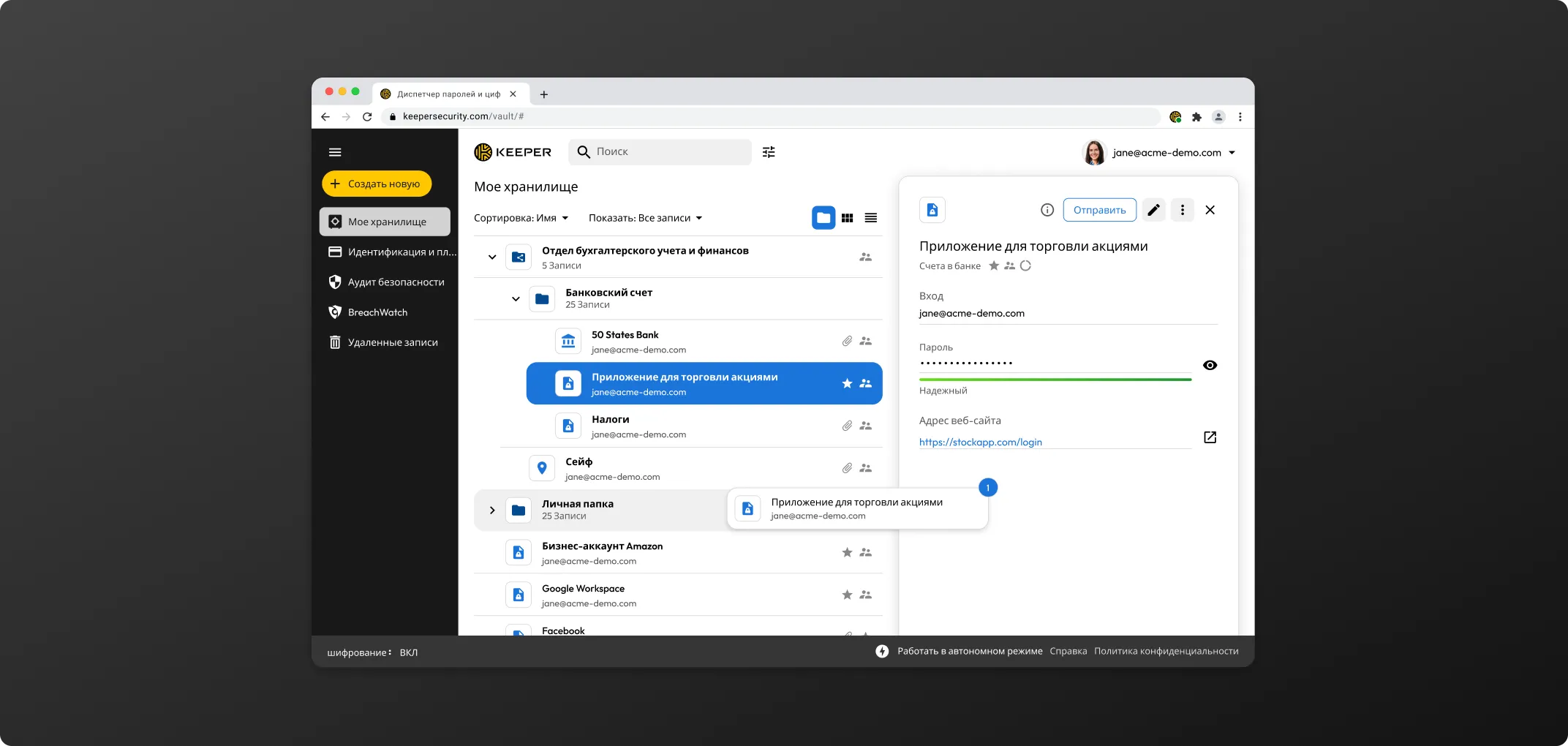The height and width of the screenshot is (746, 1568).
Task: Click the shared users icon on 50 States Bank row
Action: click(865, 341)
